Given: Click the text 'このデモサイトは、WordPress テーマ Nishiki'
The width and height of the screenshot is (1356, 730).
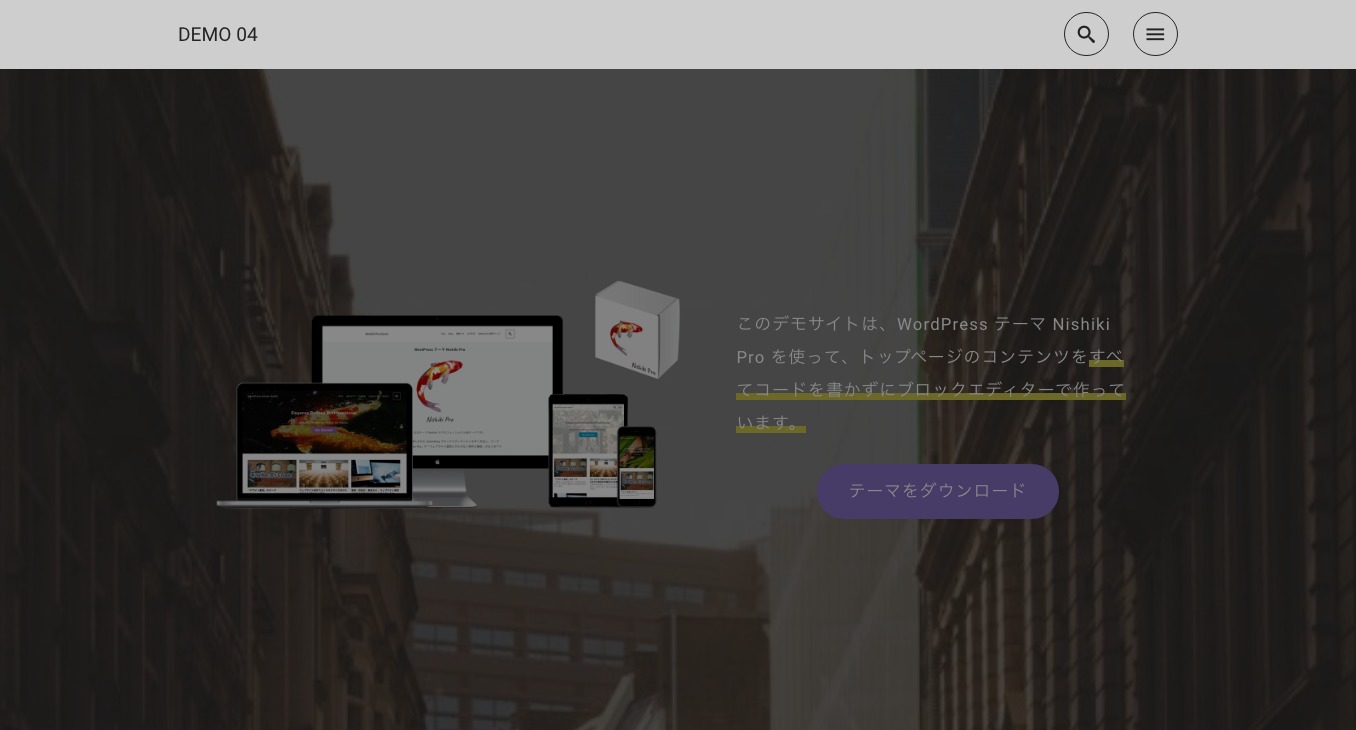Looking at the screenshot, I should tap(924, 324).
